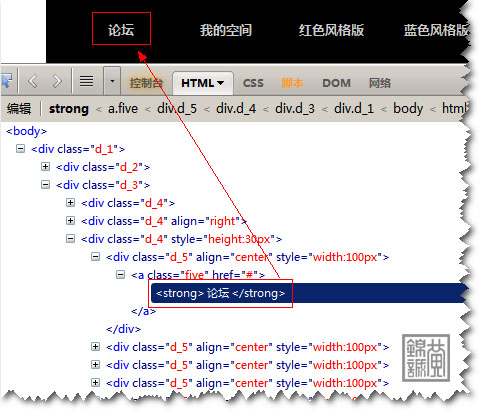Go forward with the right arrow icon

57,81
